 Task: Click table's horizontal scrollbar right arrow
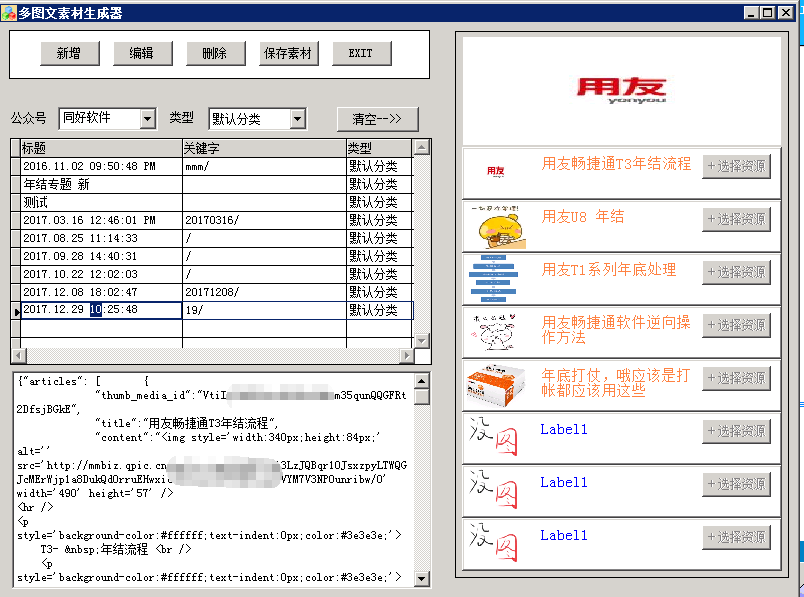(x=407, y=355)
